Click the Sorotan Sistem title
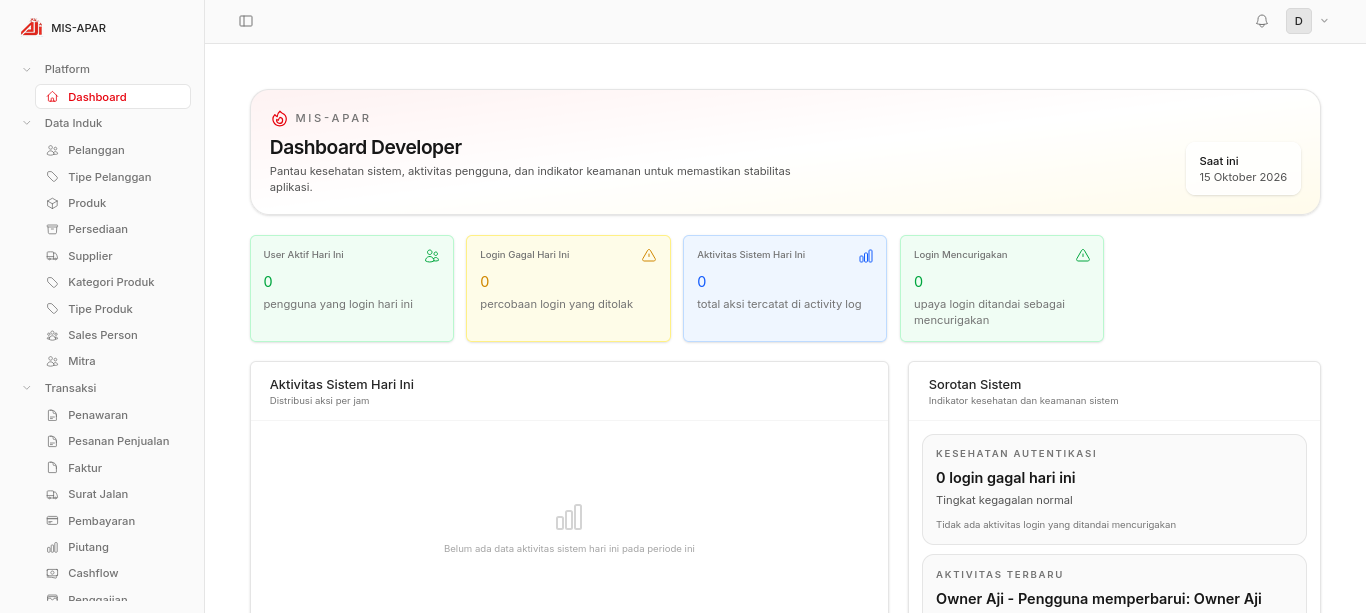The image size is (1366, 613). click(975, 384)
